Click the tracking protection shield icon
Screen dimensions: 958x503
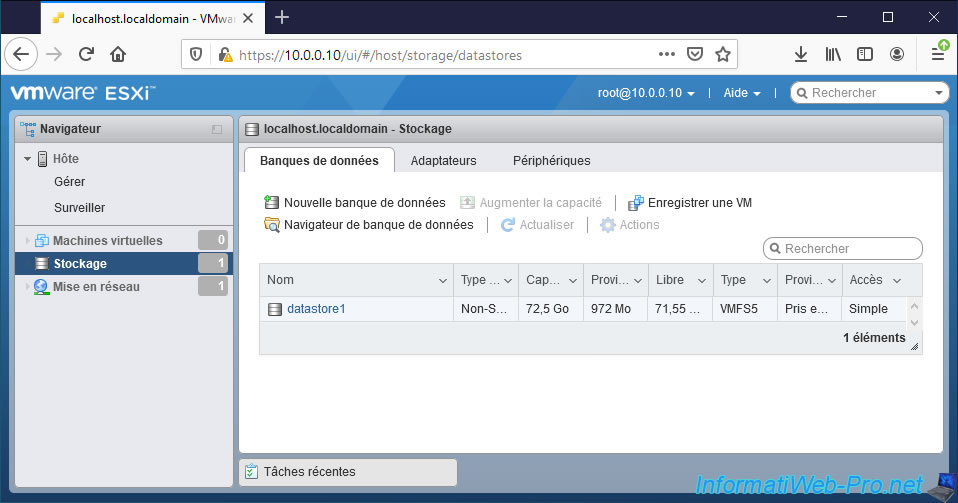[196, 54]
